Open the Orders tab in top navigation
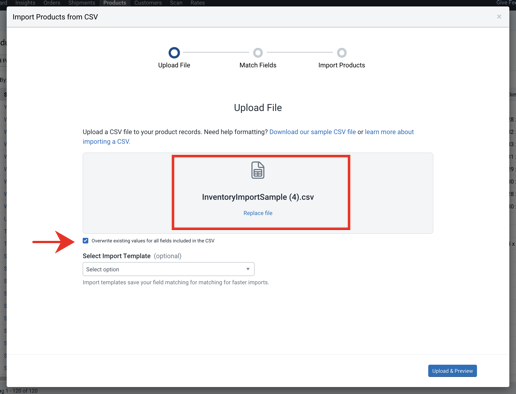This screenshot has width=516, height=394. tap(52, 3)
